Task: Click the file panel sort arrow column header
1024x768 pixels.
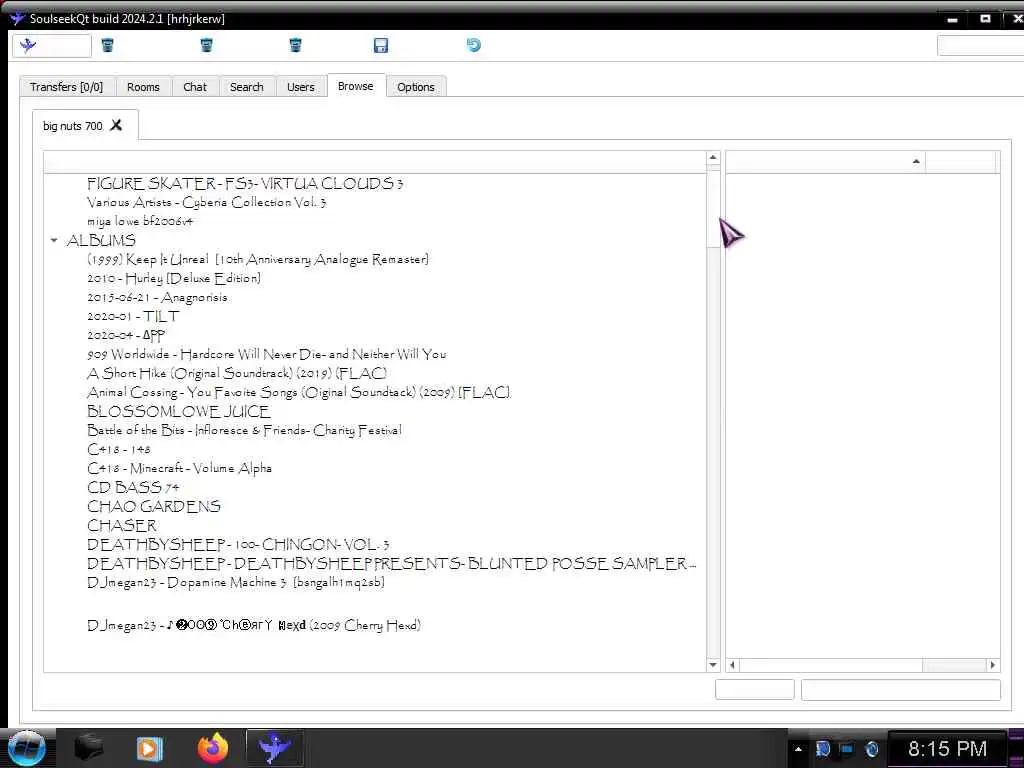Action: coord(825,161)
